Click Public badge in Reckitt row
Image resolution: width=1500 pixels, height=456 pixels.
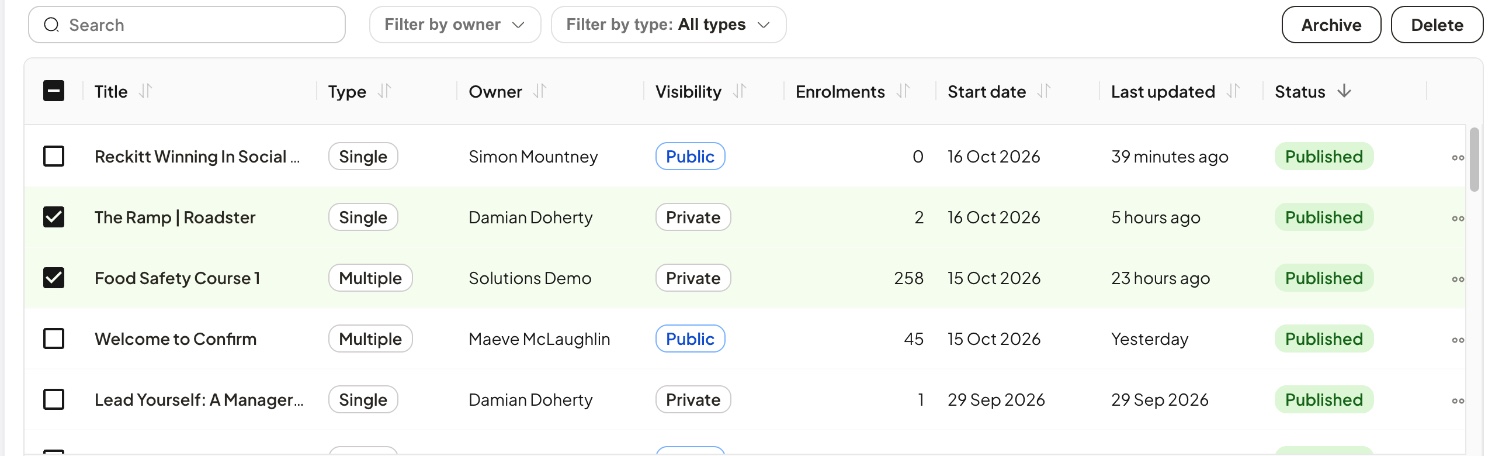click(x=690, y=156)
